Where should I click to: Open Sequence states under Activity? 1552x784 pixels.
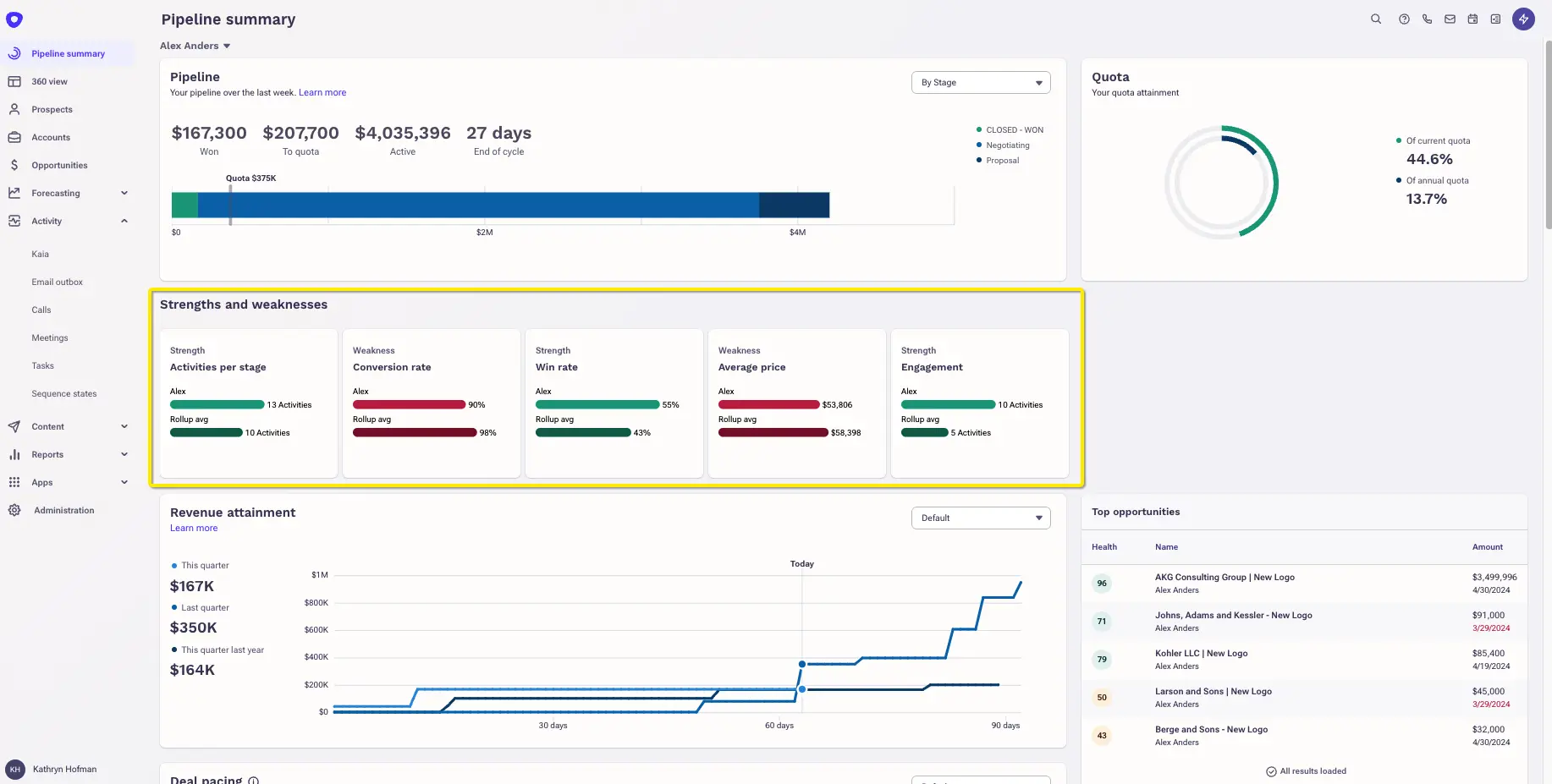pyautogui.click(x=64, y=393)
